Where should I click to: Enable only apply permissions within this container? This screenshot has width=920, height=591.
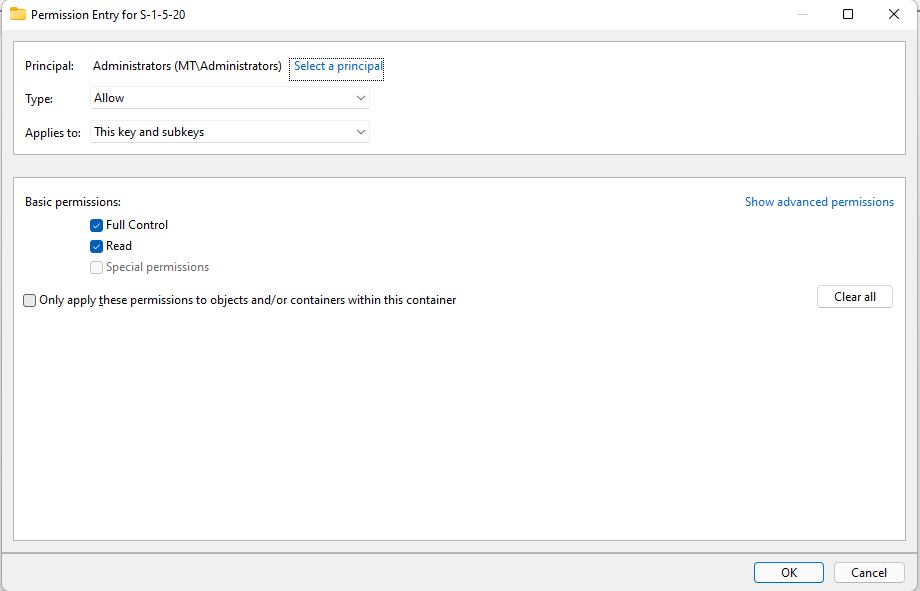[30, 300]
